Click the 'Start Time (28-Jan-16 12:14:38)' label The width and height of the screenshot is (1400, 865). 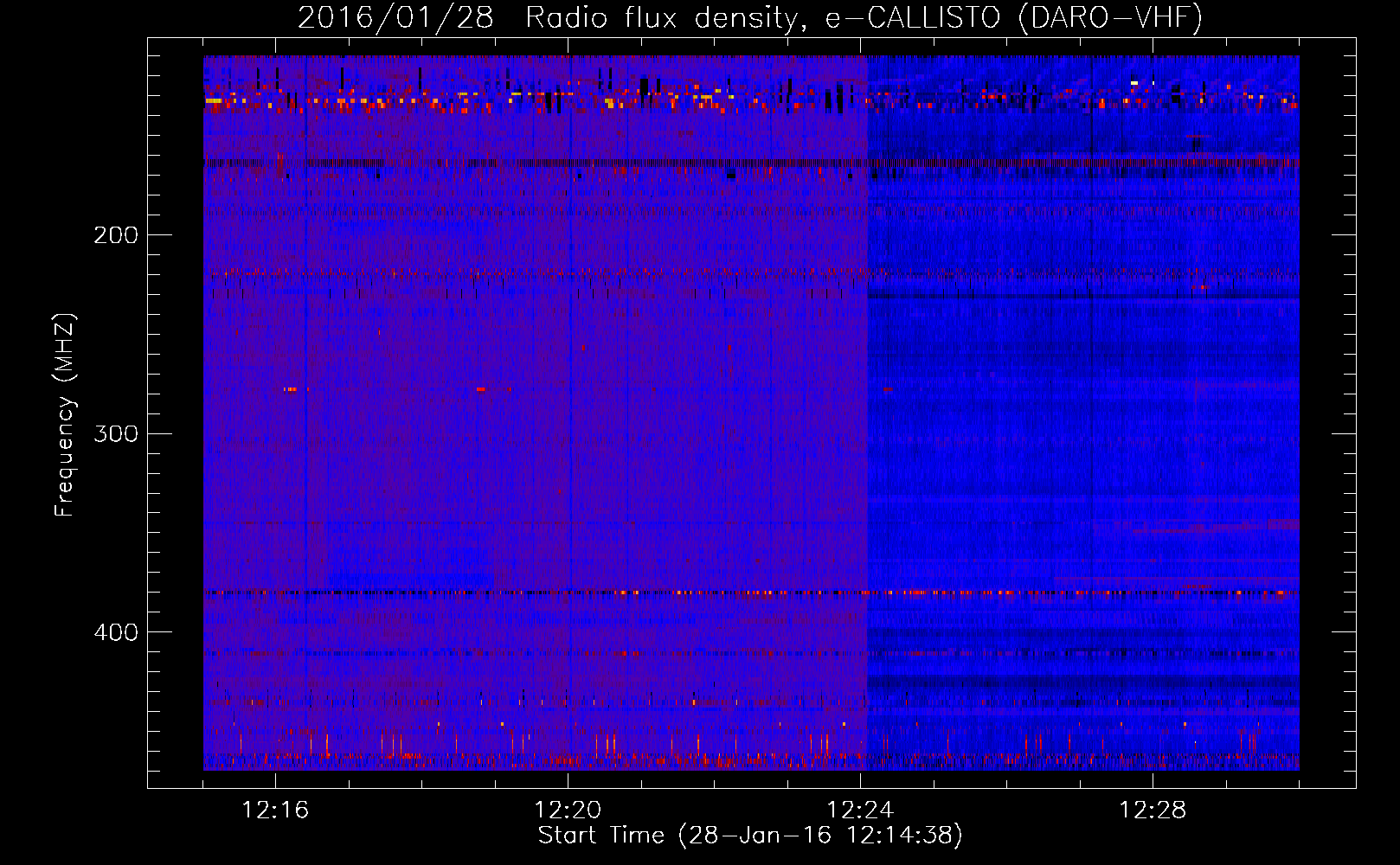point(750,836)
